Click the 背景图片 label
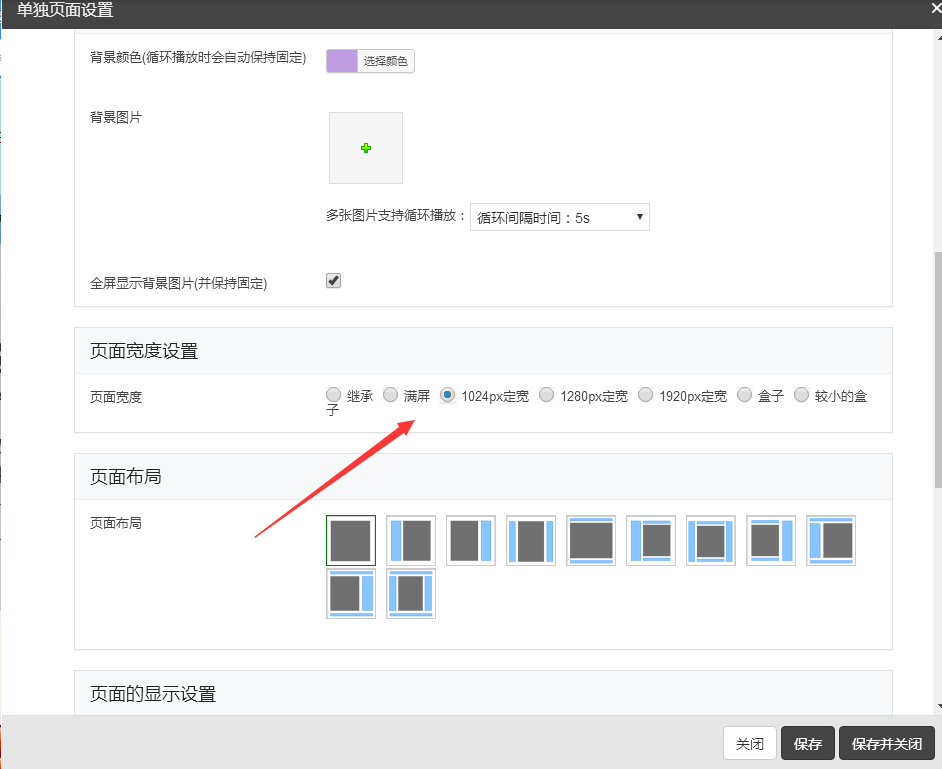This screenshot has width=942, height=769. (x=116, y=117)
